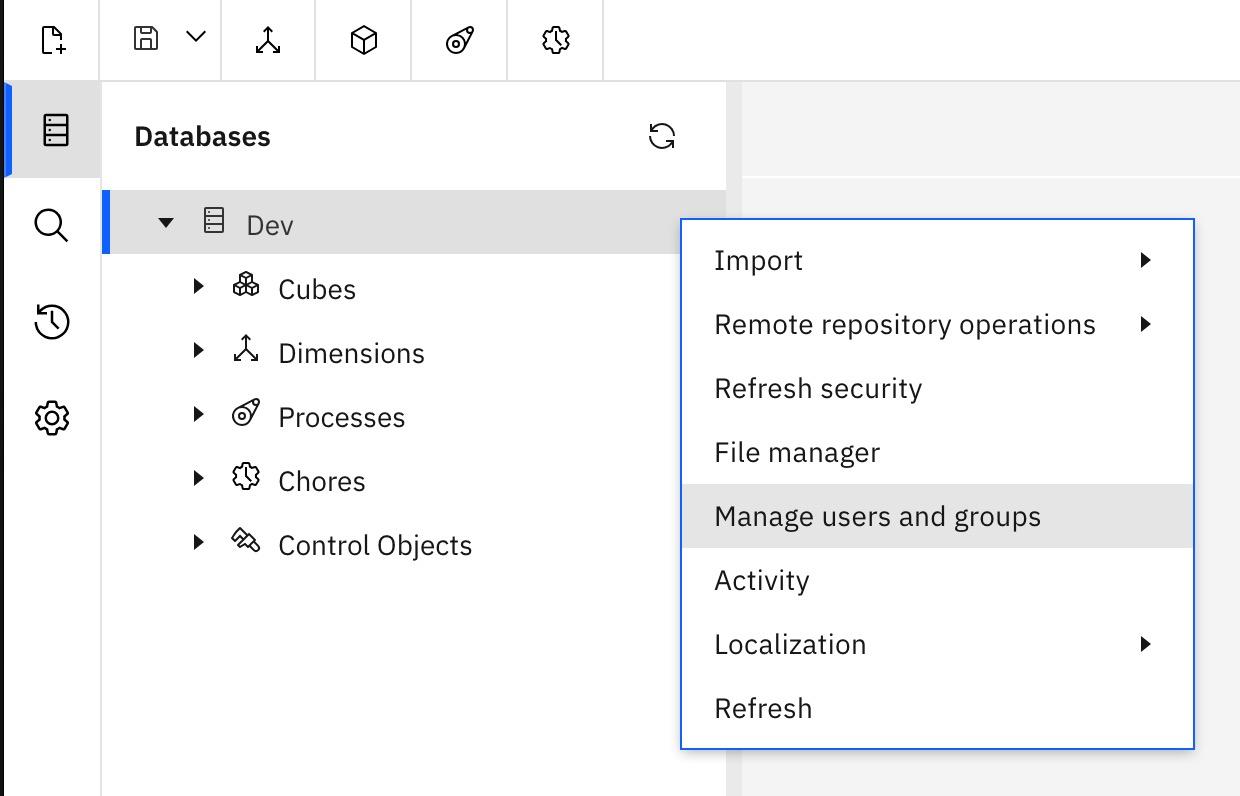Click the "Databases" panel heading
1240x796 pixels.
(x=202, y=136)
